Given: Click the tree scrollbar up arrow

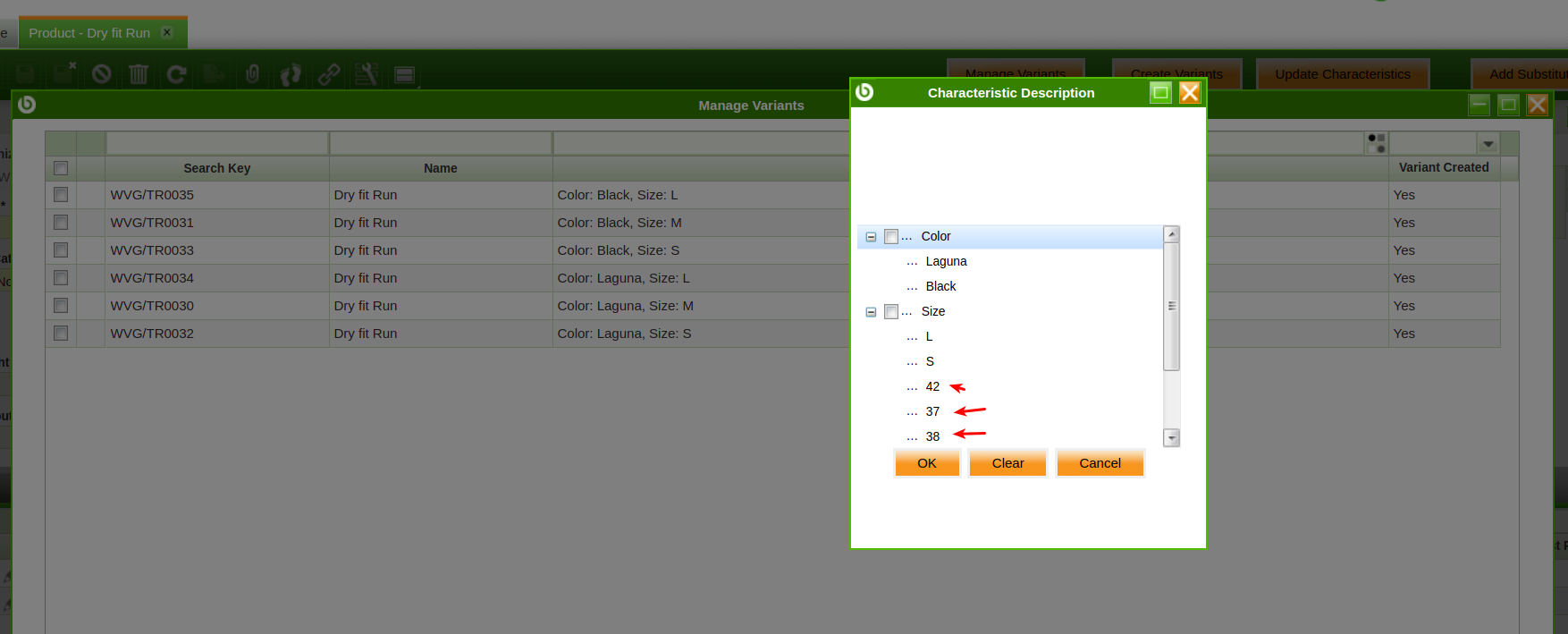Looking at the screenshot, I should point(1171,234).
